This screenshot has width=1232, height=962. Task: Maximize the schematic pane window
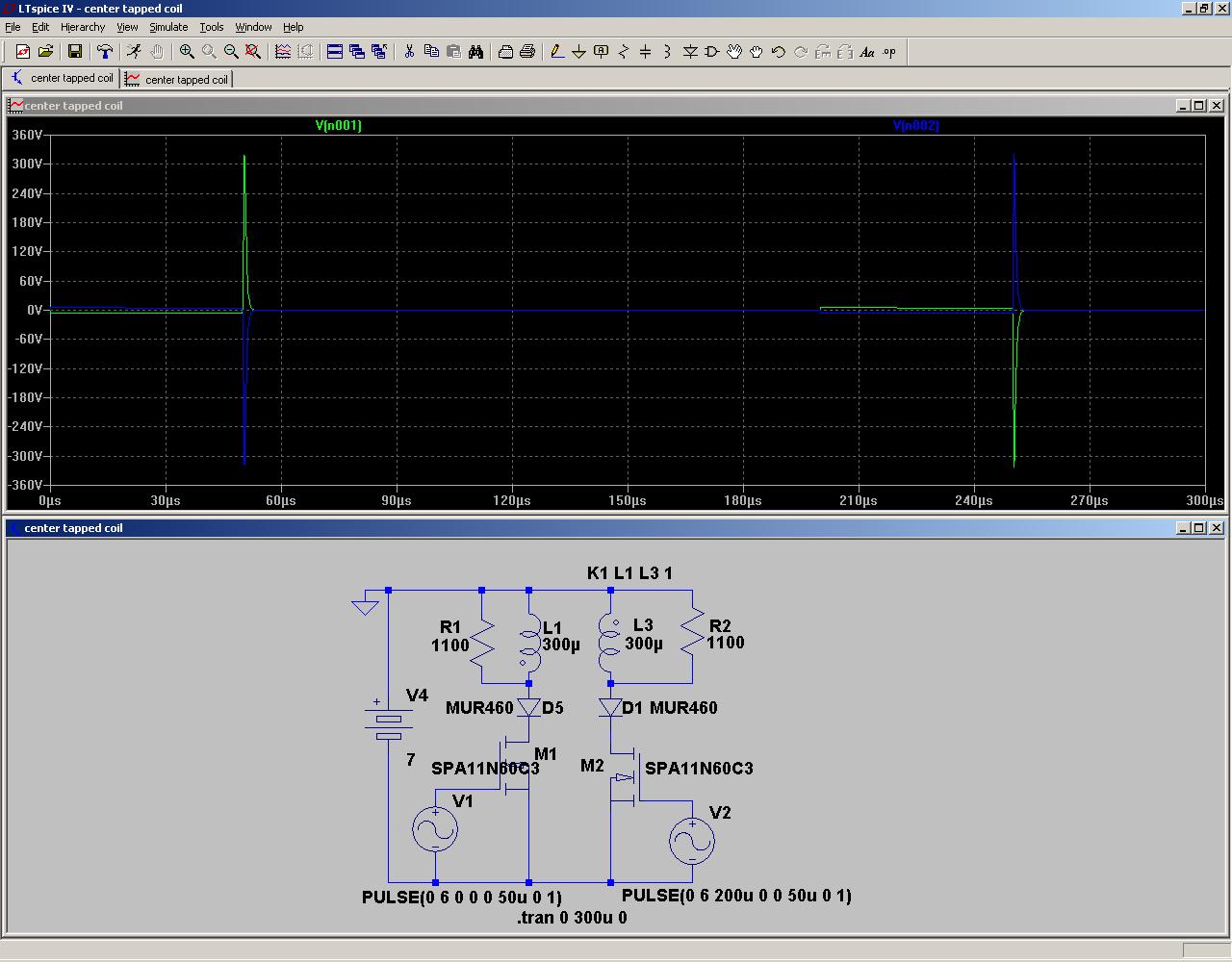click(x=1198, y=528)
